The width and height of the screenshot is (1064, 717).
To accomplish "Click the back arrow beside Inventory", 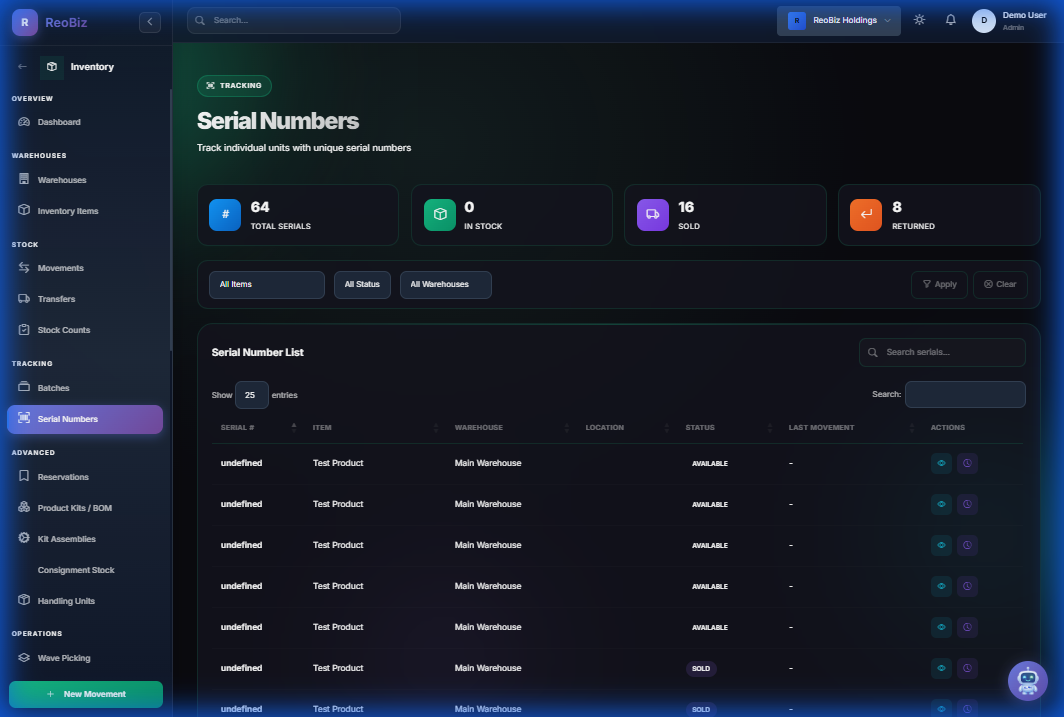I will (23, 67).
